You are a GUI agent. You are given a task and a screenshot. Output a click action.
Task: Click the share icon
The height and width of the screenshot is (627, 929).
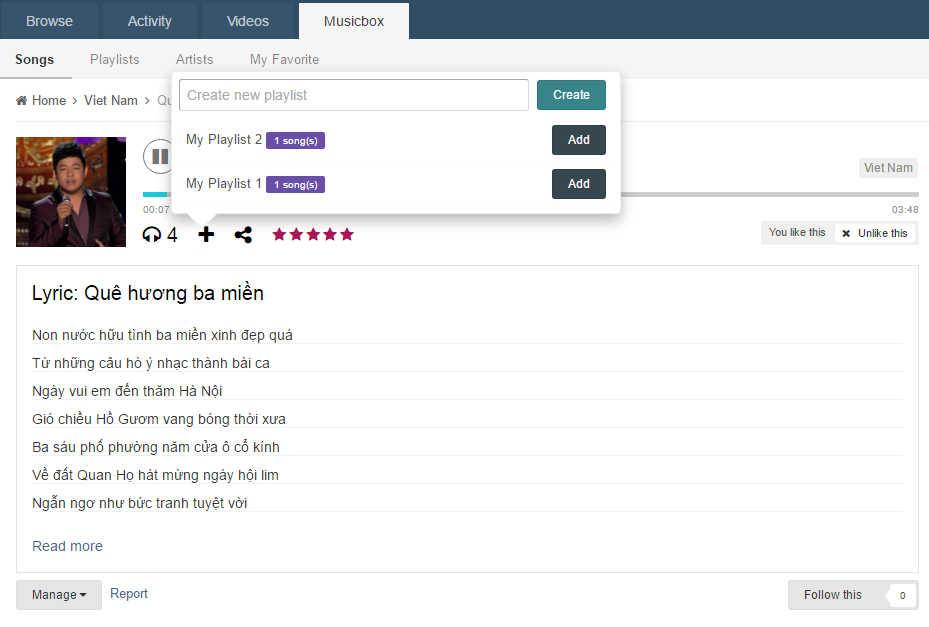click(243, 235)
